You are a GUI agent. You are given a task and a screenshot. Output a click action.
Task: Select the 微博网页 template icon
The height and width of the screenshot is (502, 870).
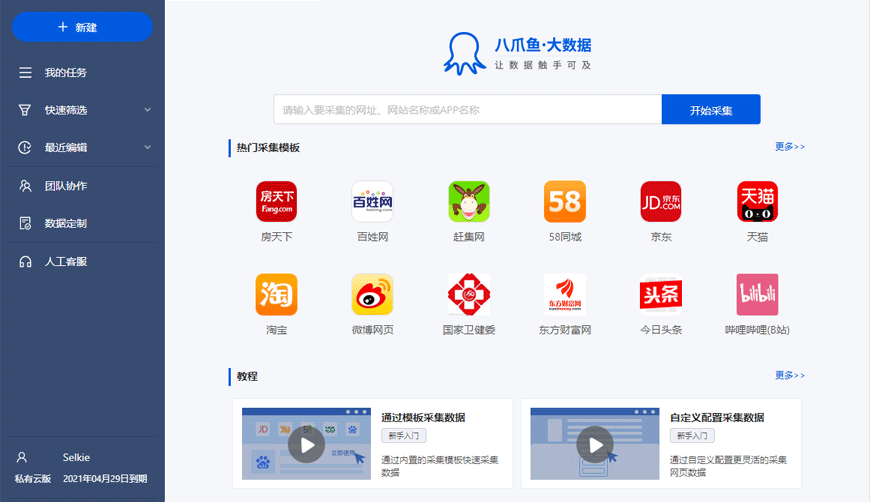click(x=372, y=295)
